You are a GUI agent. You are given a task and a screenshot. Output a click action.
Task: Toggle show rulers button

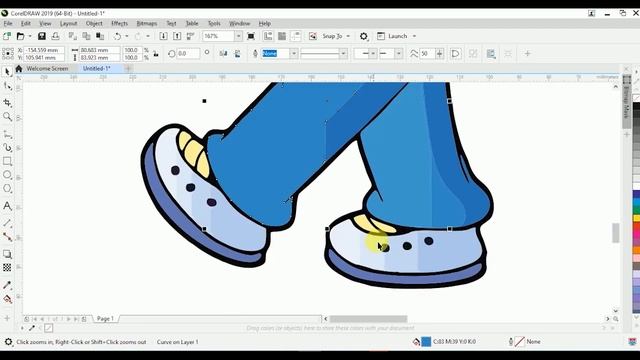click(268, 36)
